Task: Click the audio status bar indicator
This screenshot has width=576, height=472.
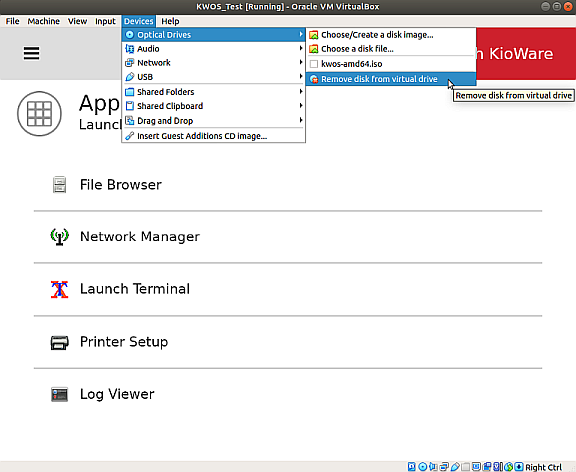Action: click(433, 466)
